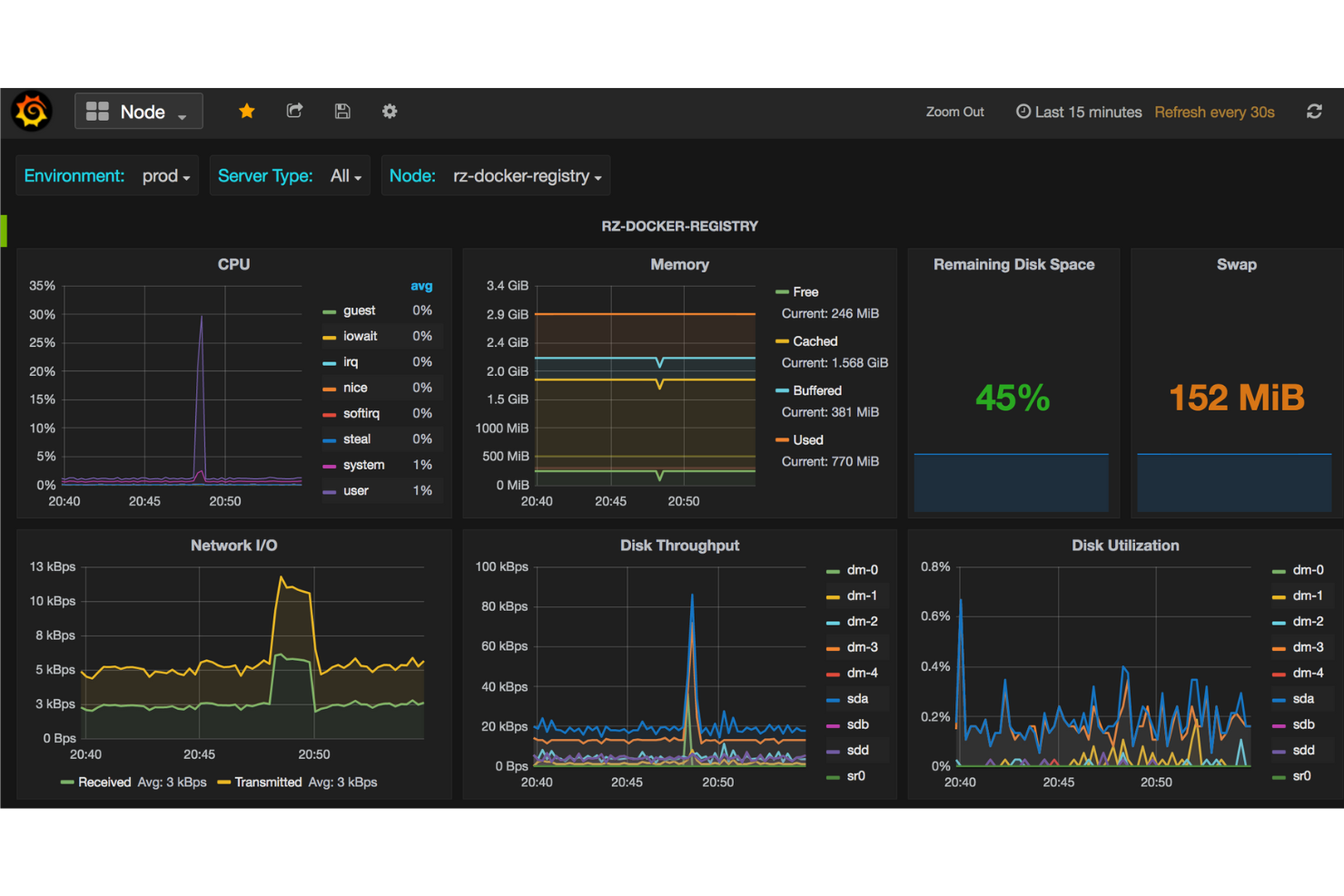Click the clock icon in the time picker
Image resolution: width=1344 pixels, height=896 pixels.
1023,111
